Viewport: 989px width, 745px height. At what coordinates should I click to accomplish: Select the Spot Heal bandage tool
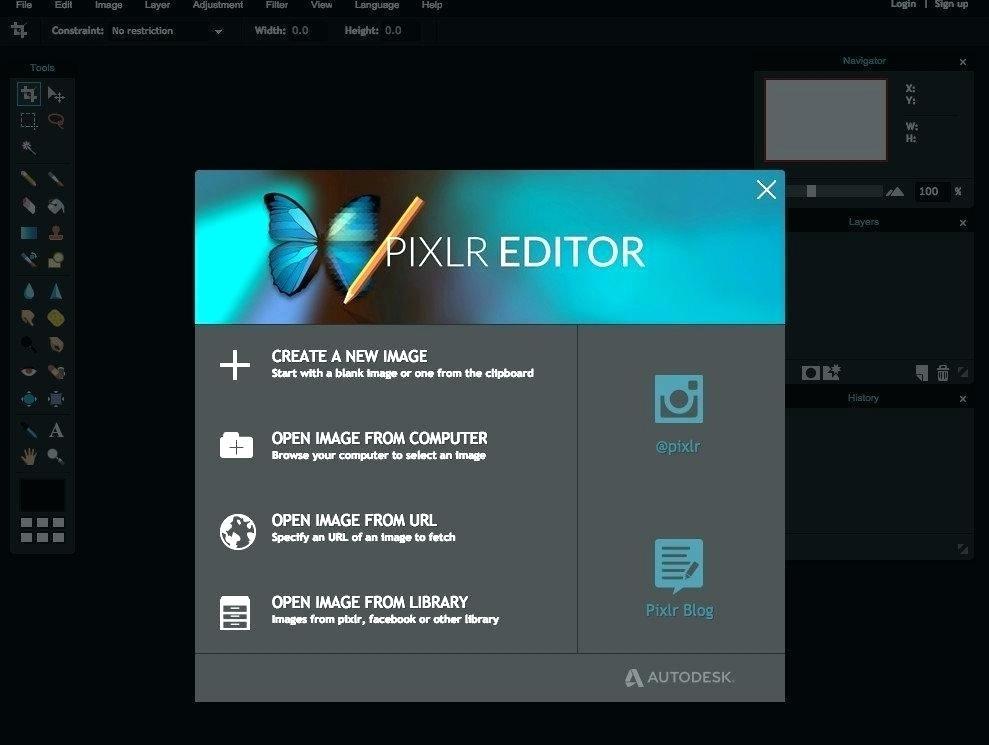(x=56, y=372)
